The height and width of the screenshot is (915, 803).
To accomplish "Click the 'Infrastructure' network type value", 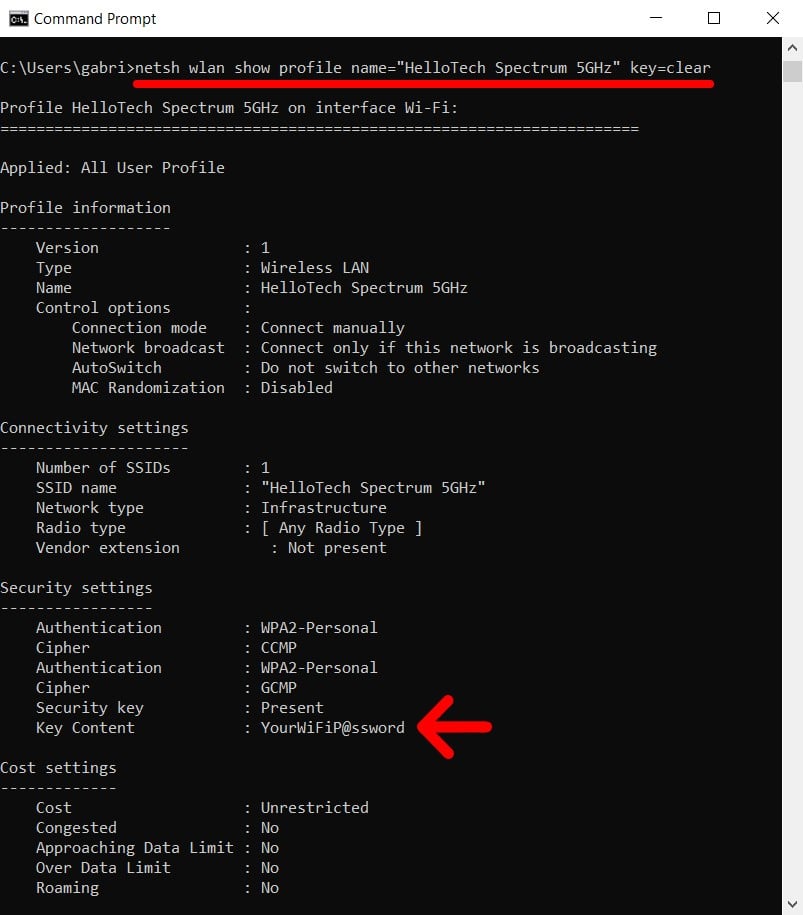I will [323, 508].
